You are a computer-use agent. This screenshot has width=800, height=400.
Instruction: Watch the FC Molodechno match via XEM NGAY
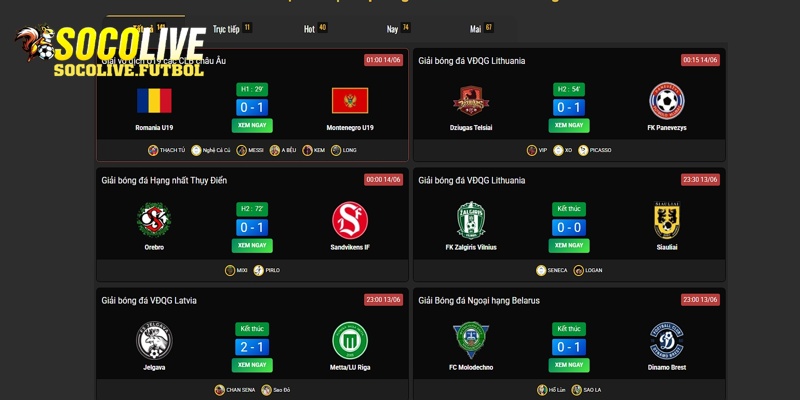(569, 365)
